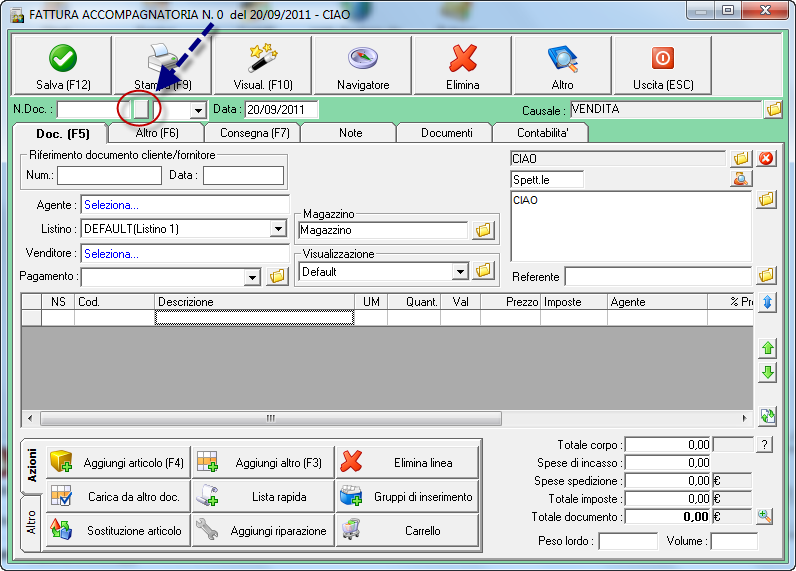Expand the Pagamento dropdown
Image resolution: width=796 pixels, height=571 pixels.
click(252, 277)
